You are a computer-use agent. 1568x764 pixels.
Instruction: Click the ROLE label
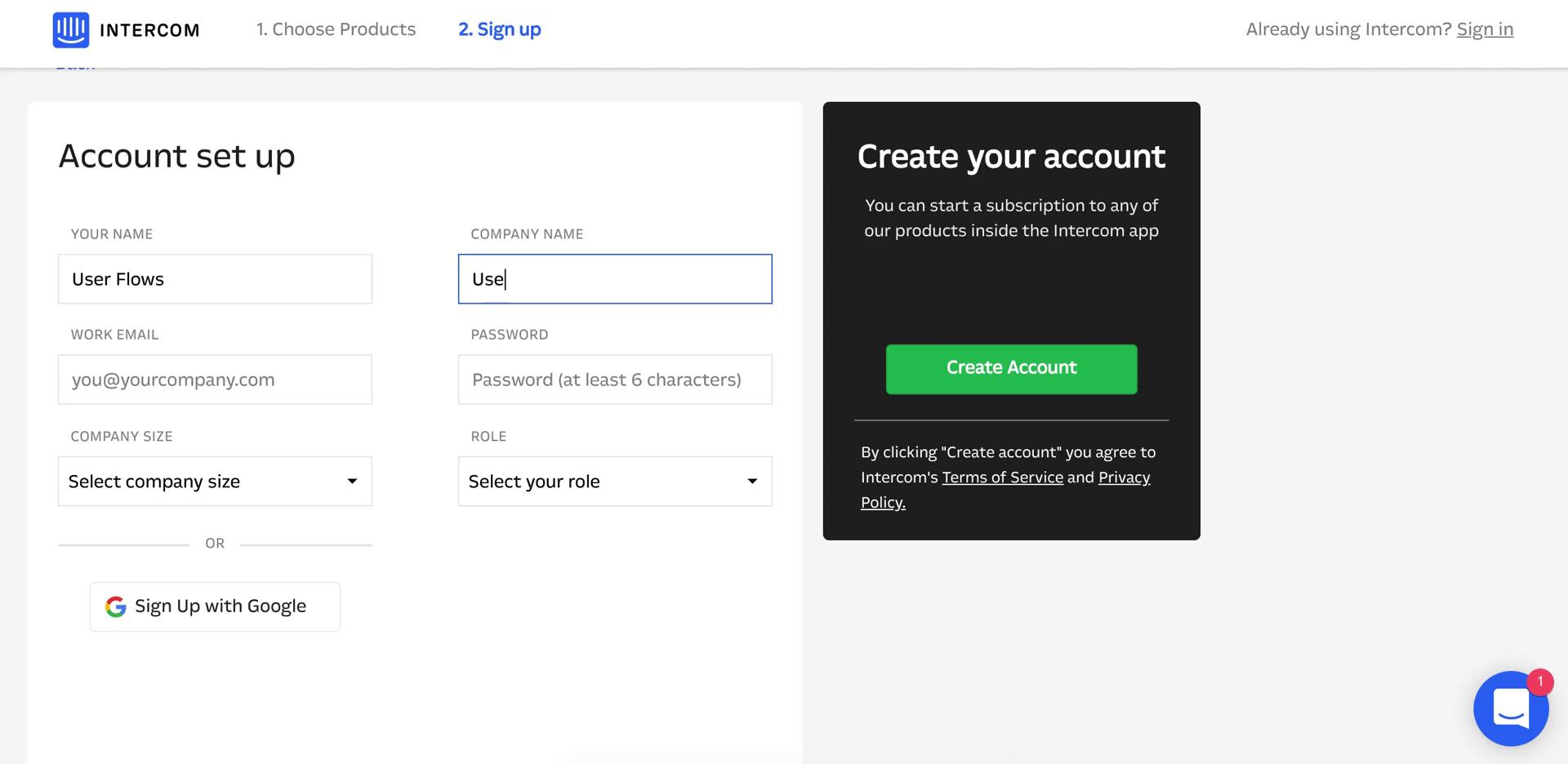click(x=488, y=437)
